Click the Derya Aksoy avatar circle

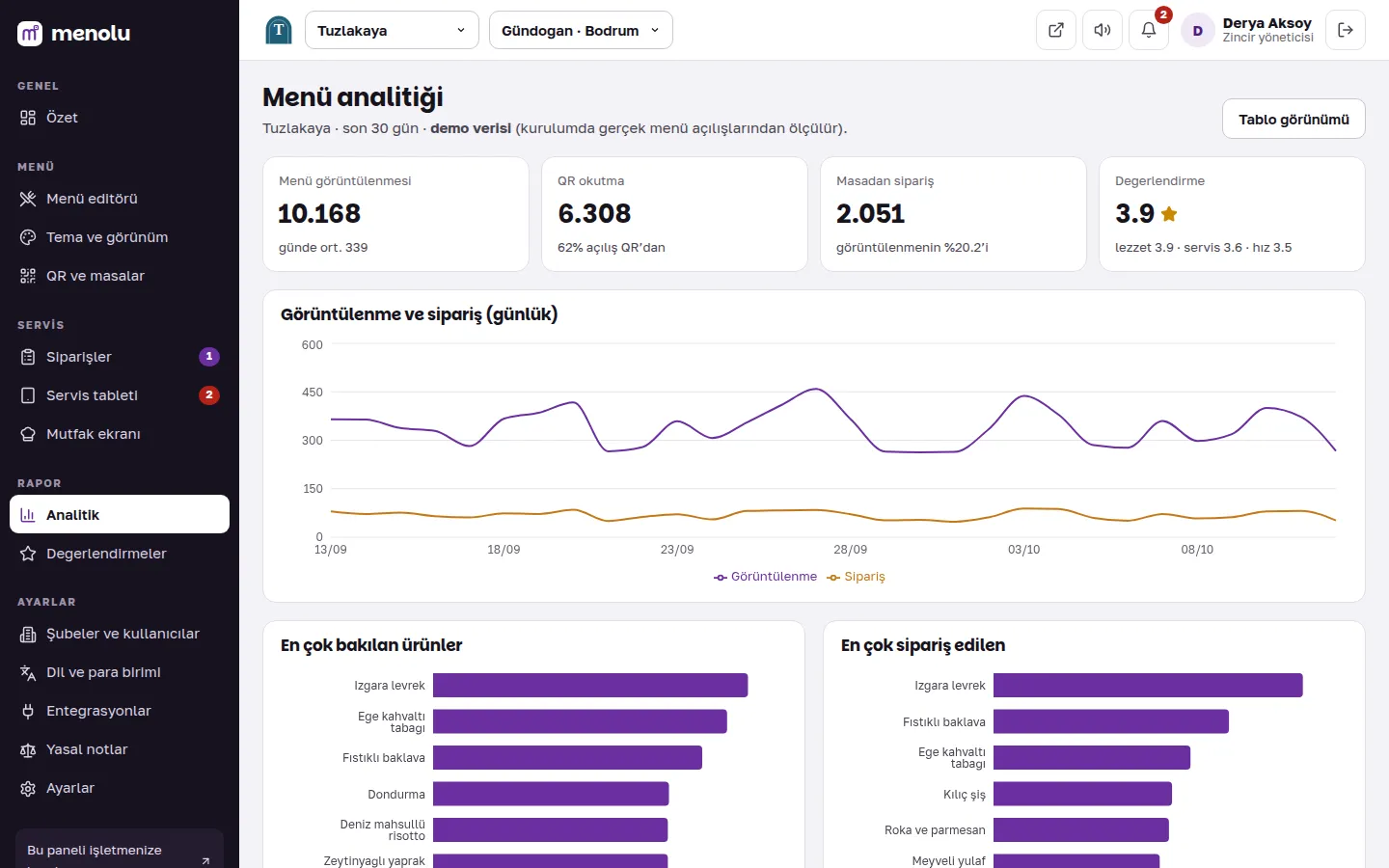coord(1198,31)
